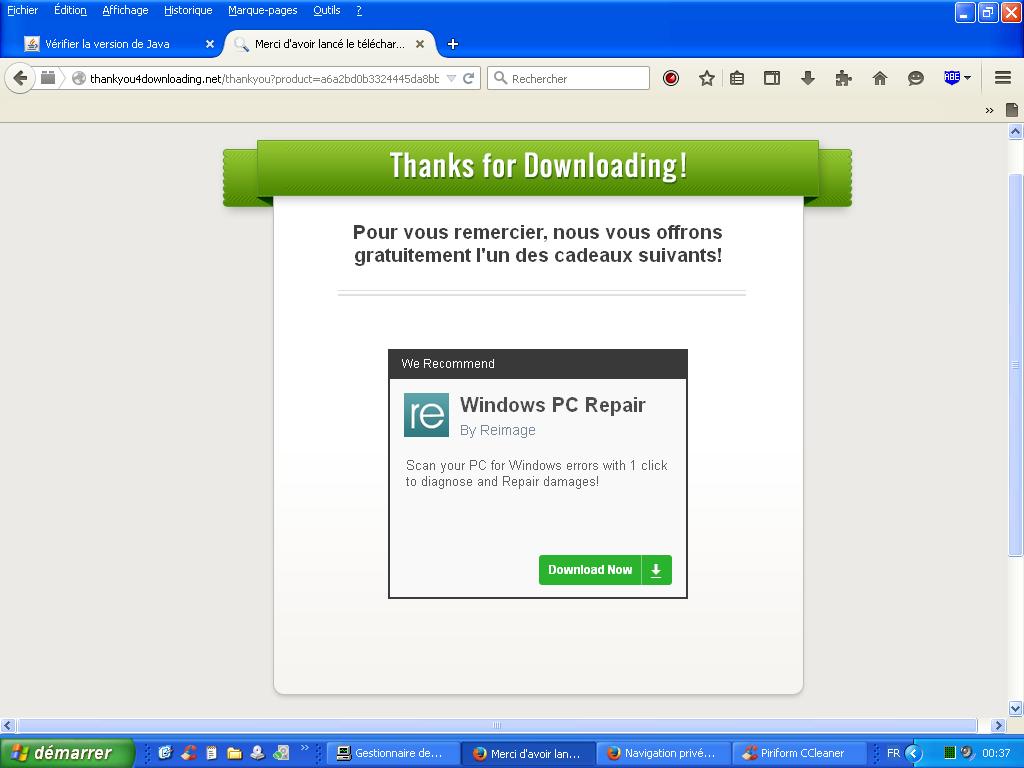1024x768 pixels.
Task: Click the vertical scrollbar thumb
Action: 1016,365
